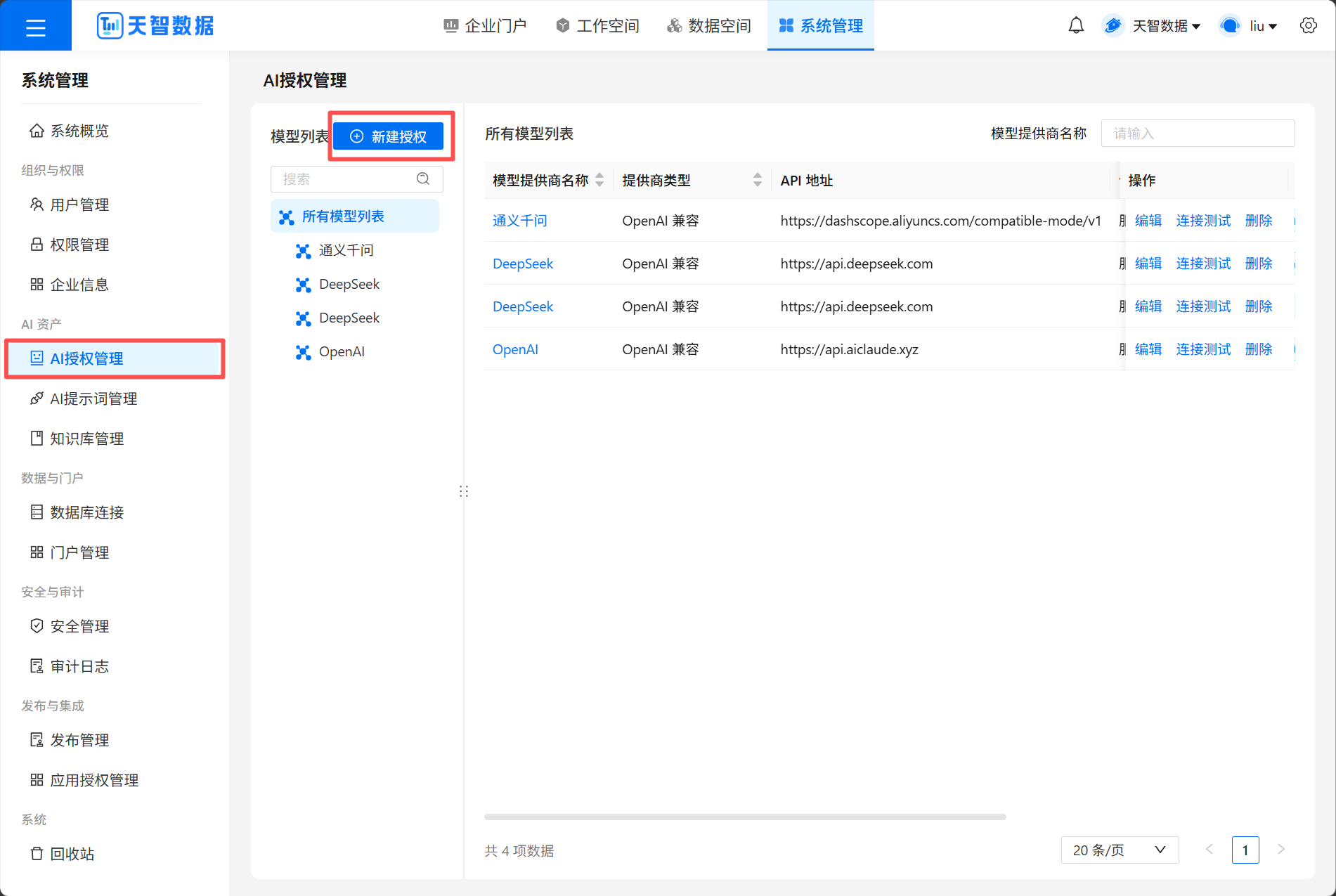The image size is (1336, 896).
Task: Click the 天智数据 logo
Action: [x=155, y=26]
